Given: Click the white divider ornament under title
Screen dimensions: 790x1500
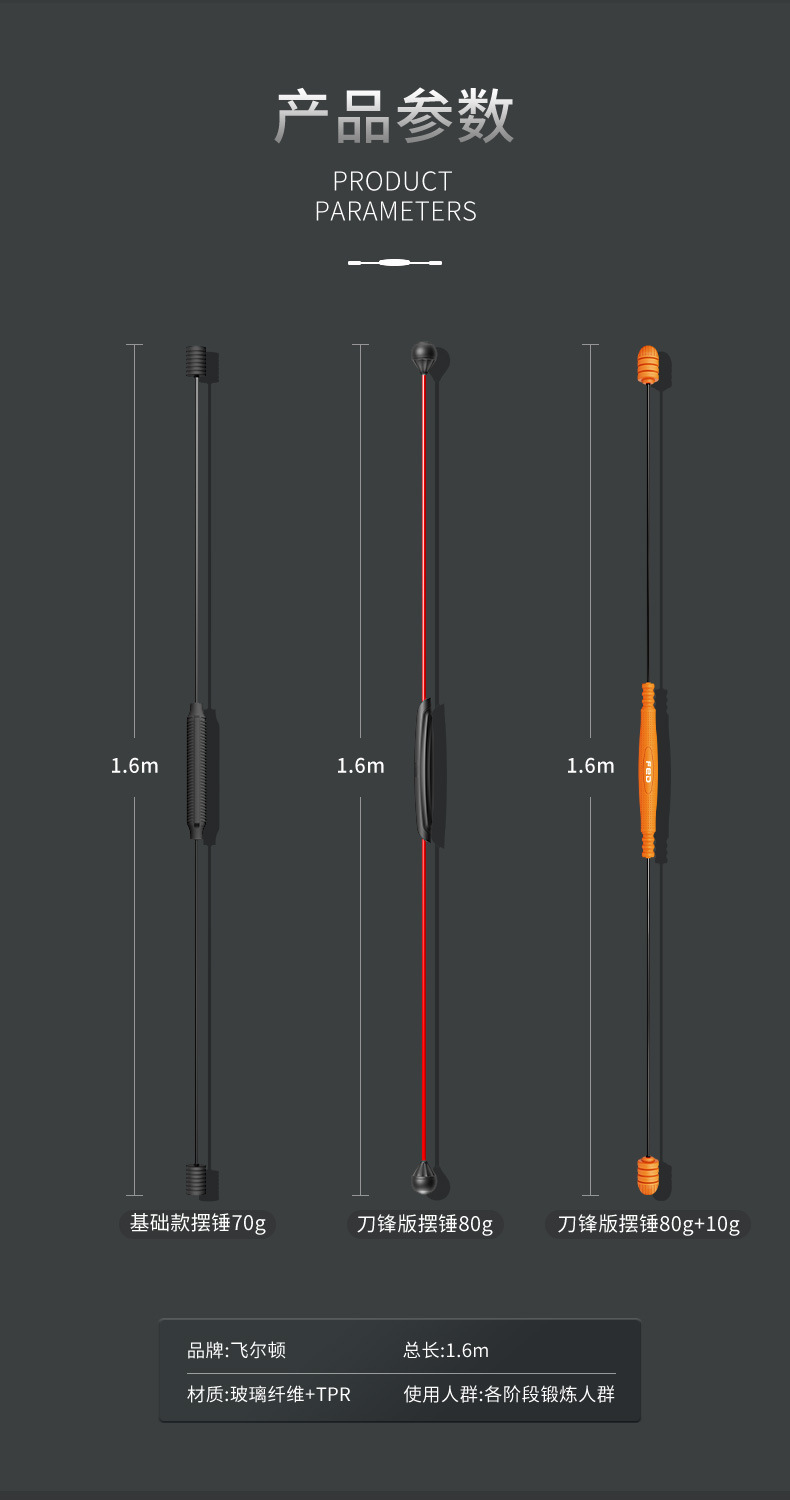Looking at the screenshot, I should point(395,263).
